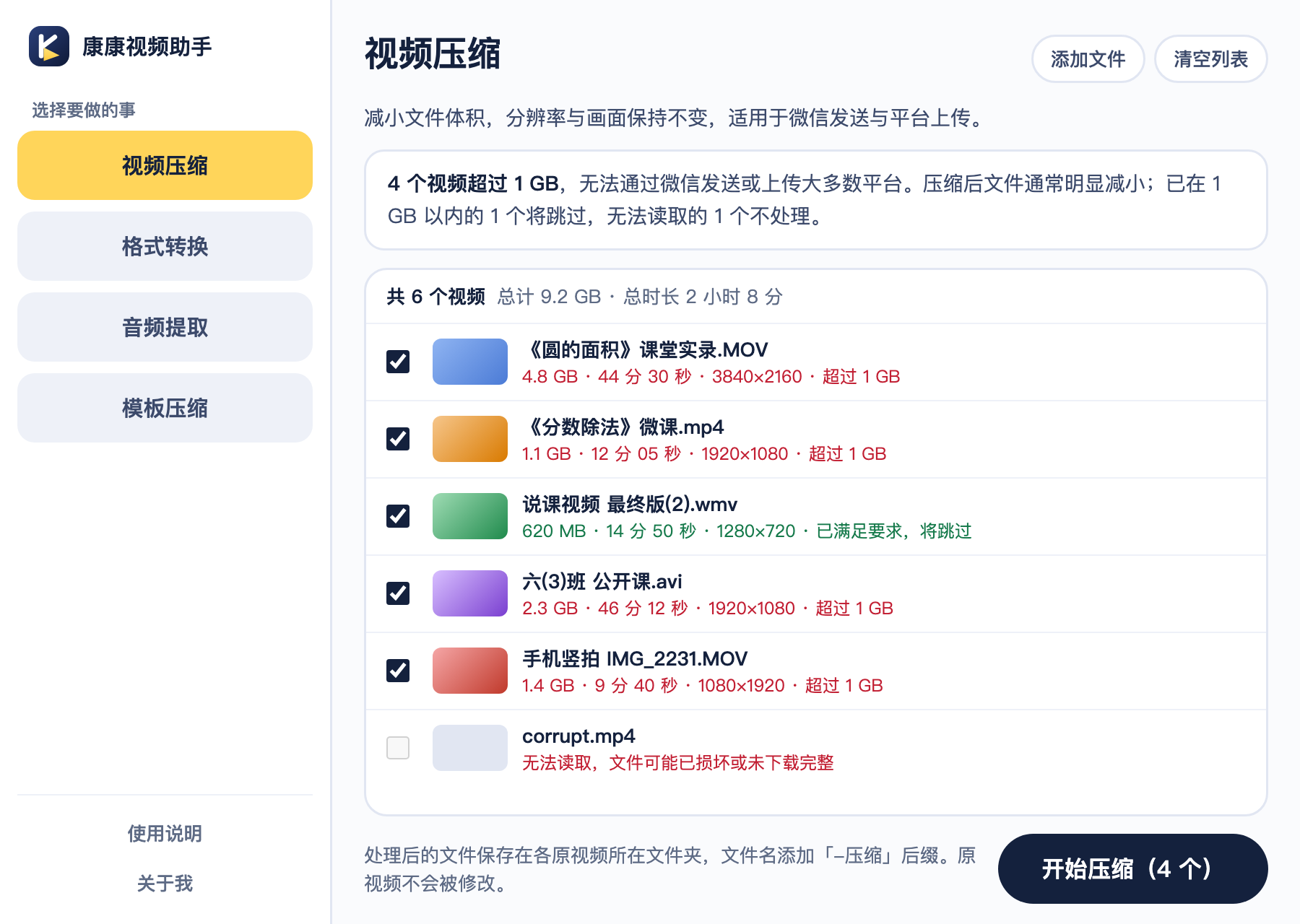
Task: Click the gray placeholder thumbnail of corrupt.mp4
Action: 470,748
